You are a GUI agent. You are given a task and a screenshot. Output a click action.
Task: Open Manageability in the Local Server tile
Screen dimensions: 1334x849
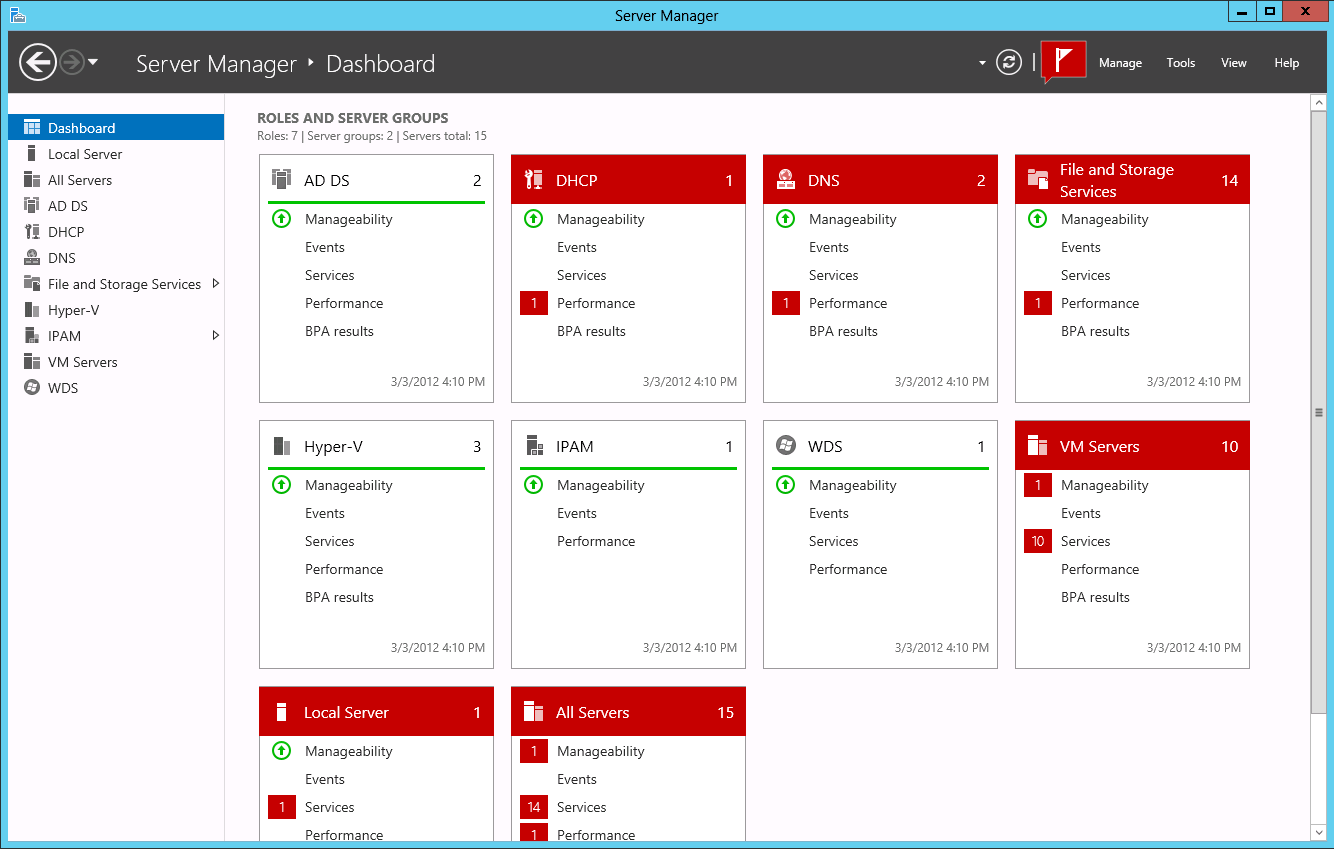pyautogui.click(x=348, y=751)
